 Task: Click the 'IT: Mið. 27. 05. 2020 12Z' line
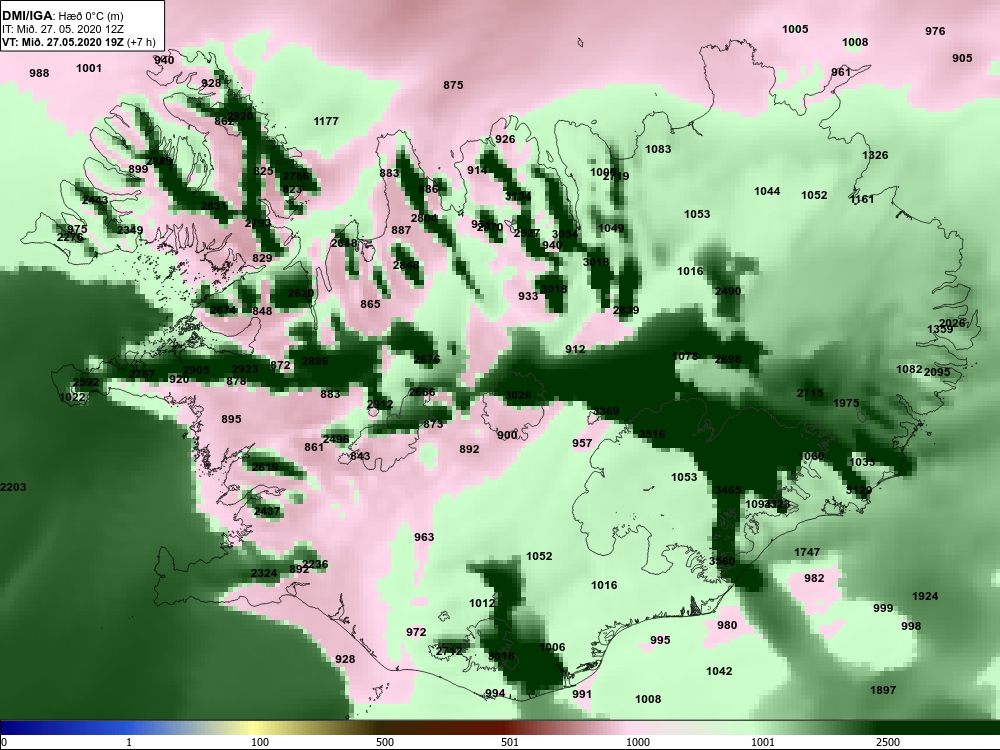[x=62, y=29]
